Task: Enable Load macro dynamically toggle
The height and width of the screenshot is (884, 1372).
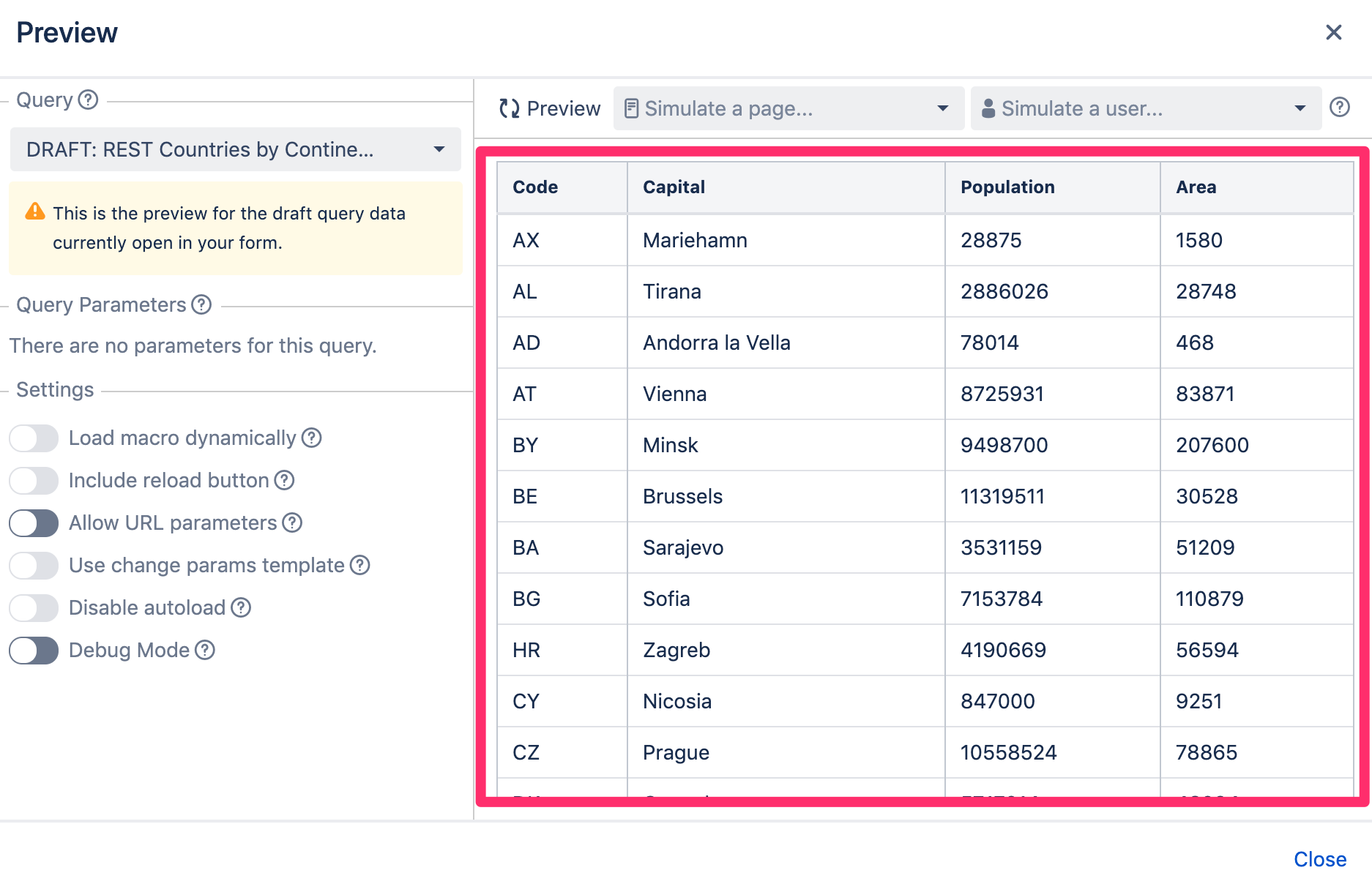Action: point(34,438)
